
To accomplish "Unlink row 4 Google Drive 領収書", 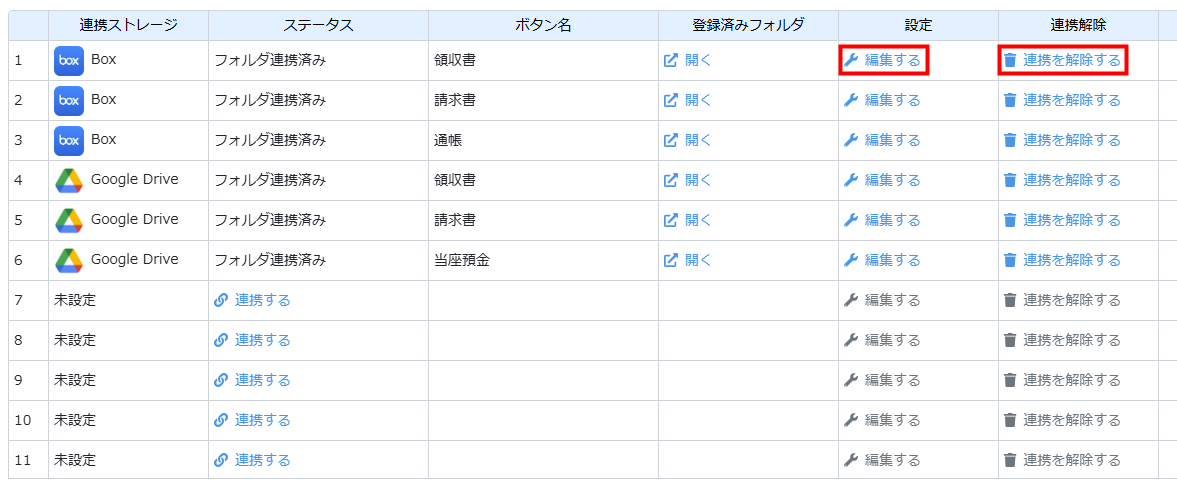I will coord(1063,180).
